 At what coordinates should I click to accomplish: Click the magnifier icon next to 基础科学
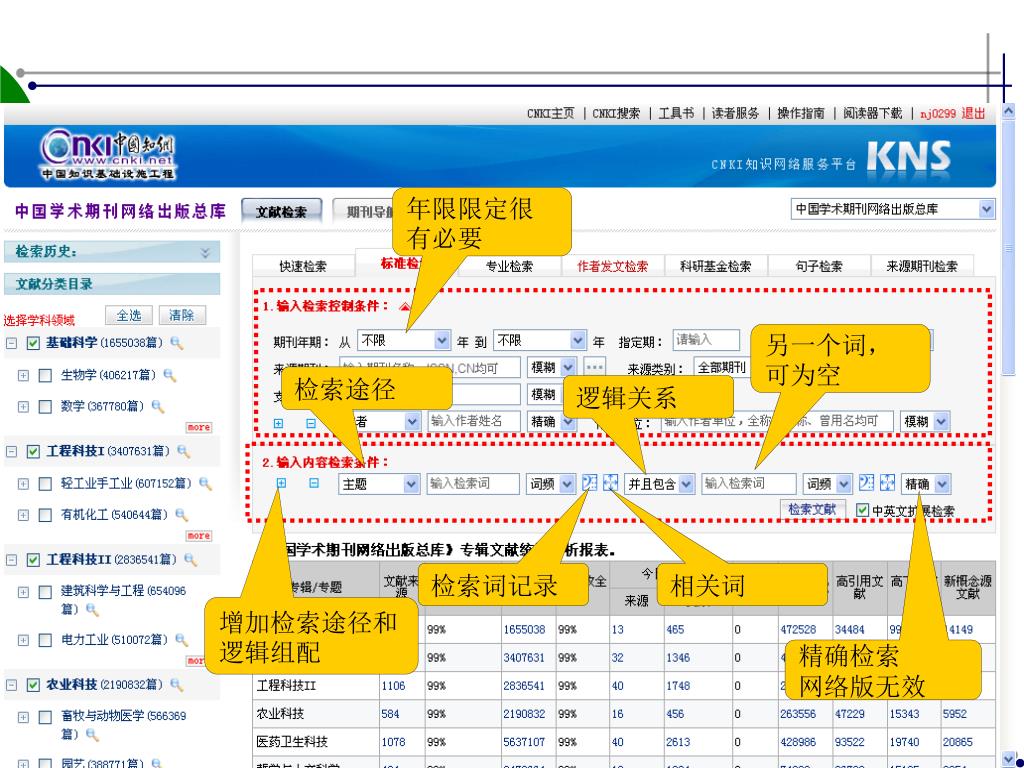click(x=176, y=343)
